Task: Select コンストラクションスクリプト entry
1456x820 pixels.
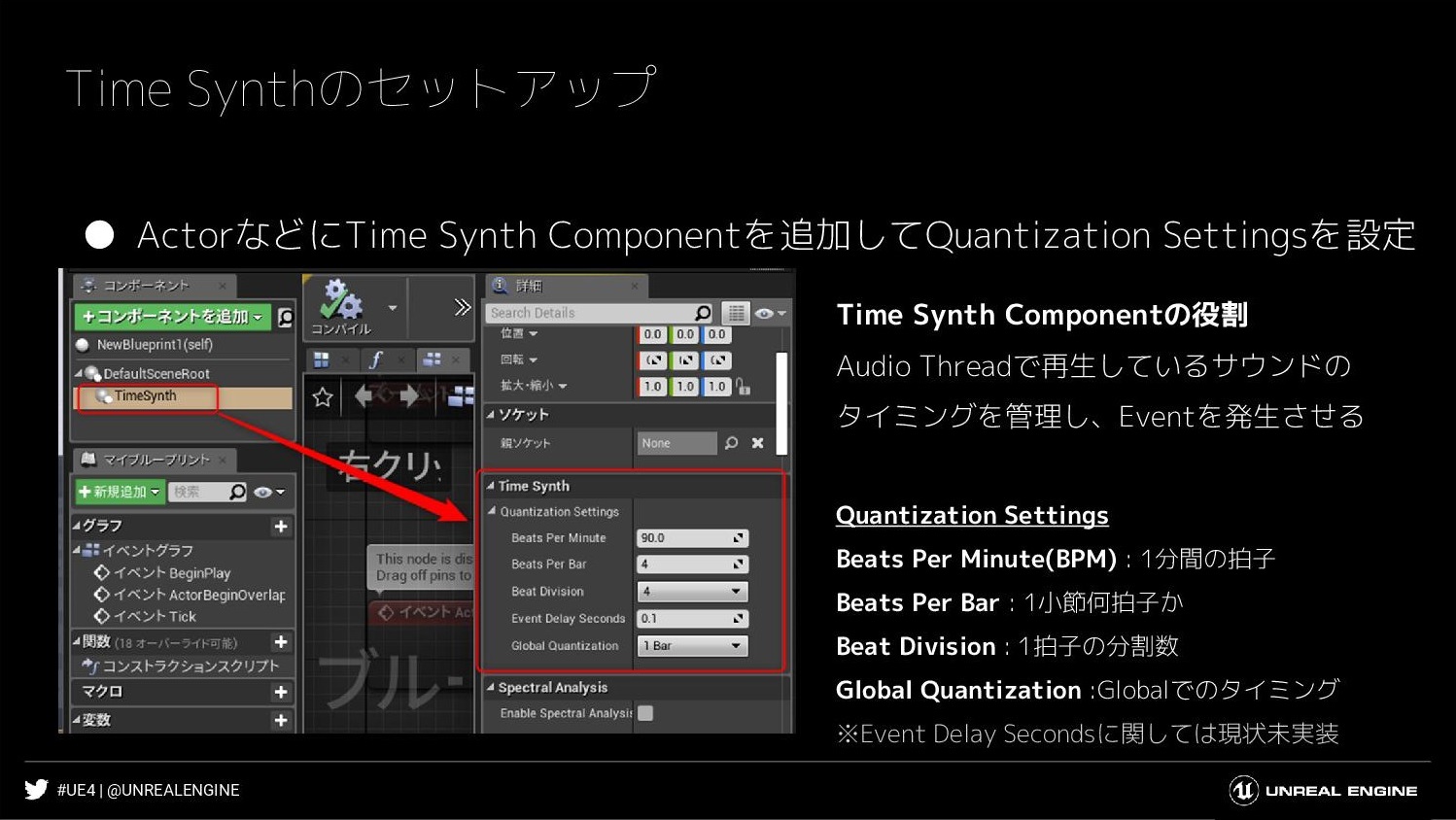Action: coord(181,666)
